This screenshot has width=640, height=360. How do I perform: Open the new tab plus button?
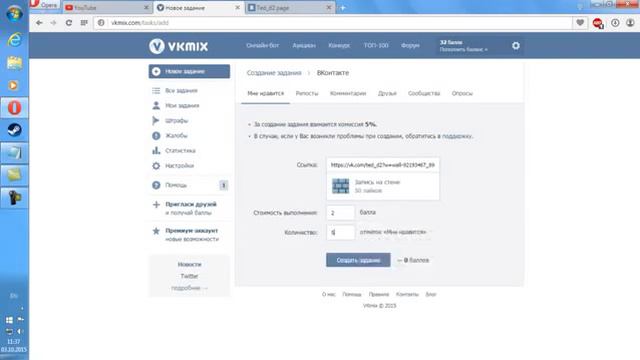point(343,8)
